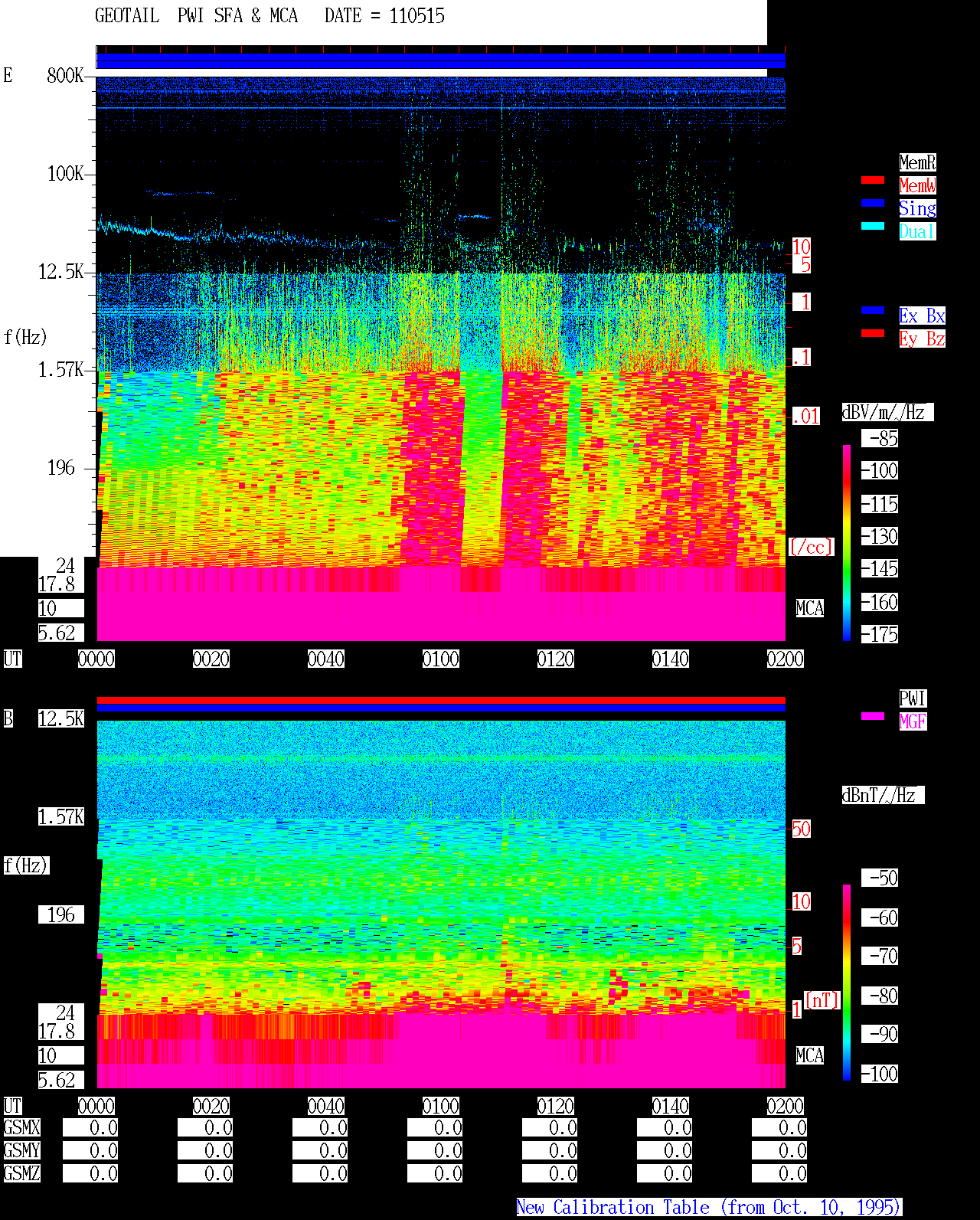This screenshot has height=1220, width=980.
Task: Select the Sing legend label
Action: click(x=917, y=208)
